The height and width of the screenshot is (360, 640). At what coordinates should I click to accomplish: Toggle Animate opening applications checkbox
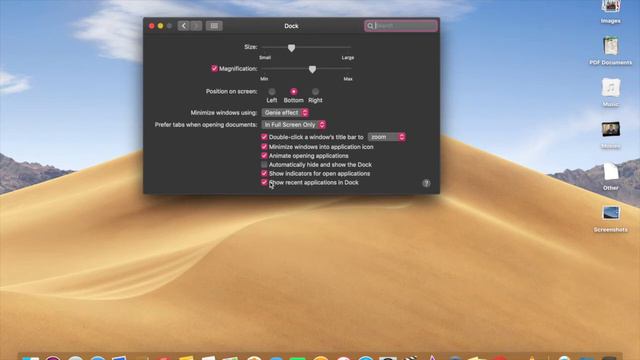click(x=264, y=156)
